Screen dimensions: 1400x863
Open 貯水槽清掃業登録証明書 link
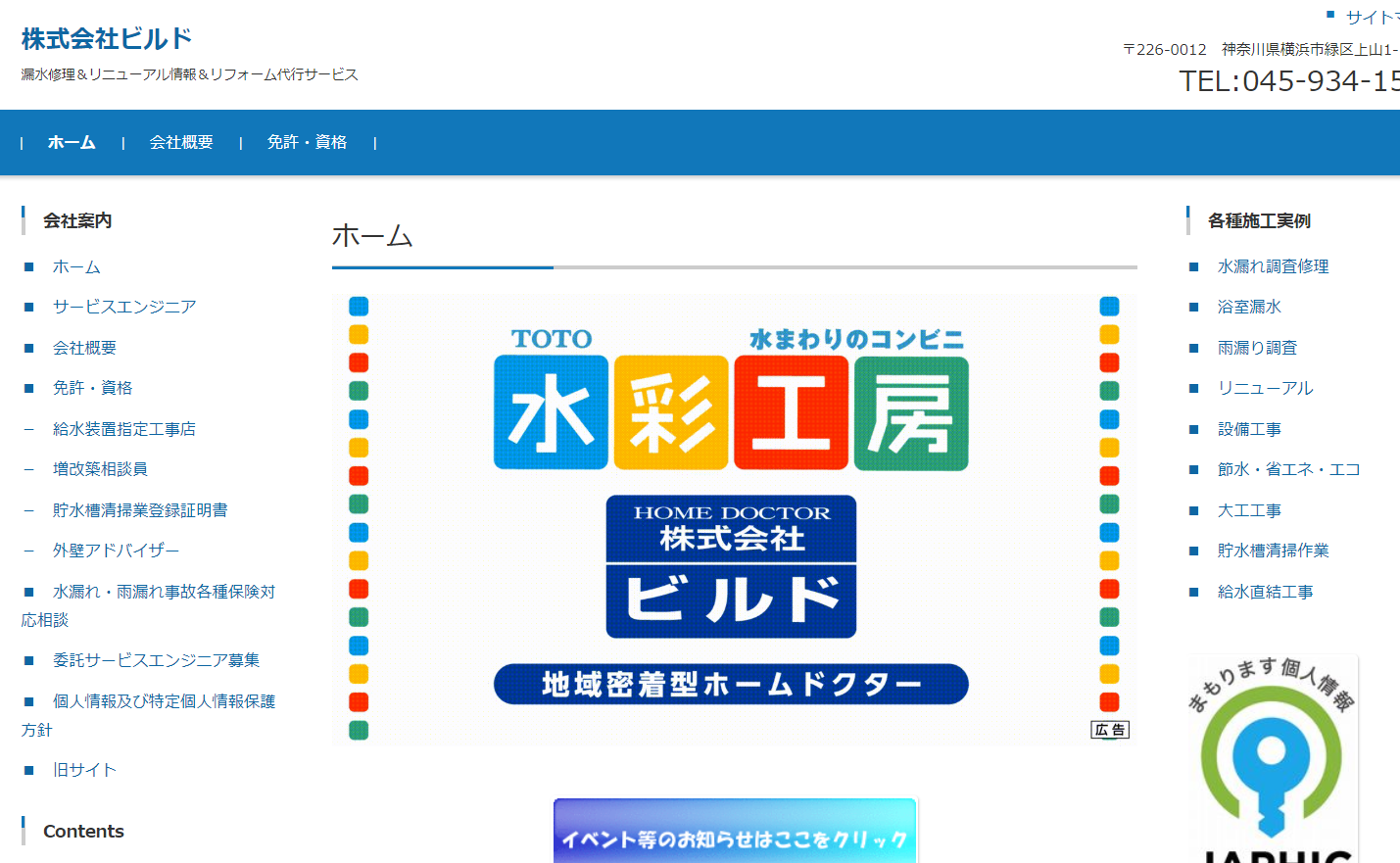coord(140,510)
